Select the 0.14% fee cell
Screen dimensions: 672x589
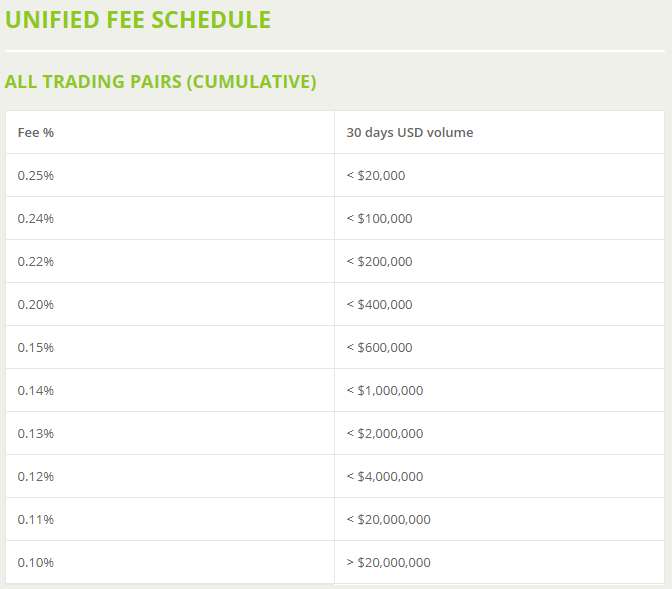(x=170, y=390)
